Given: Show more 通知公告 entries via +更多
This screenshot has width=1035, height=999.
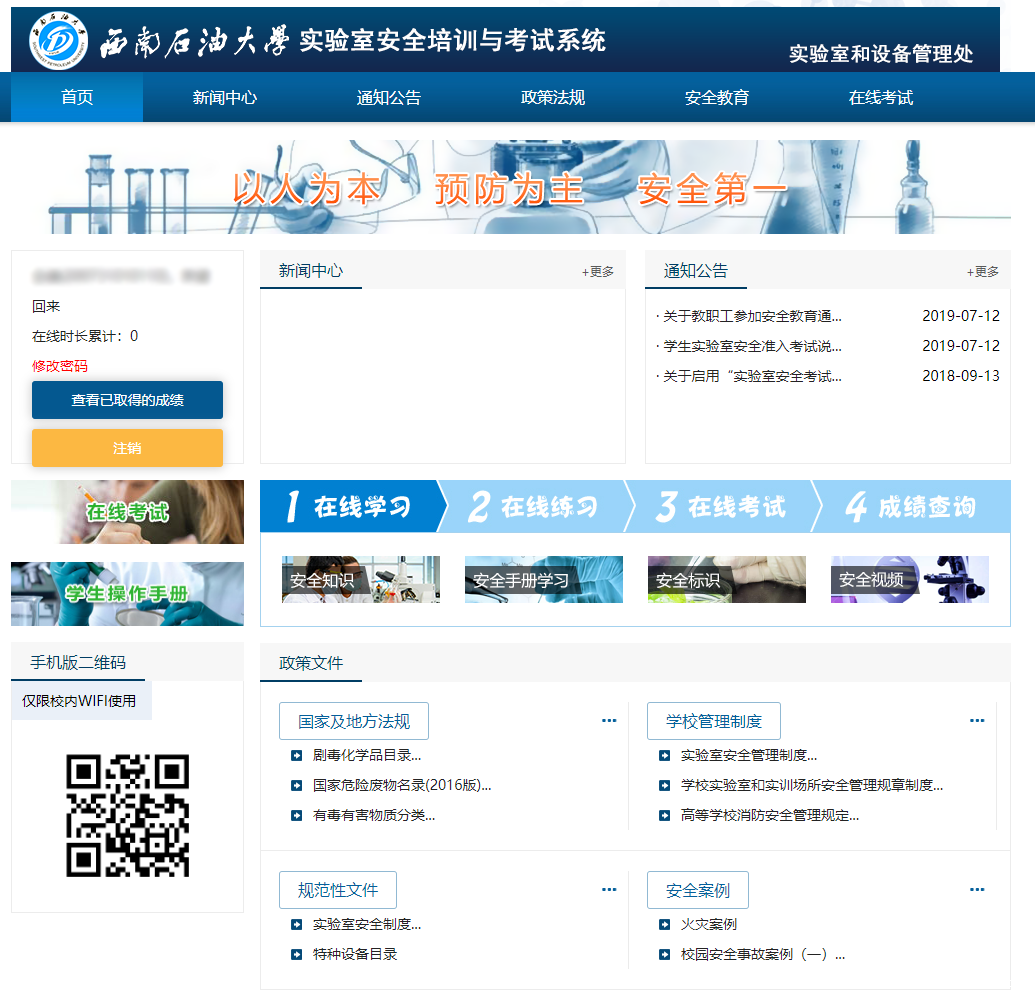Looking at the screenshot, I should point(982,272).
